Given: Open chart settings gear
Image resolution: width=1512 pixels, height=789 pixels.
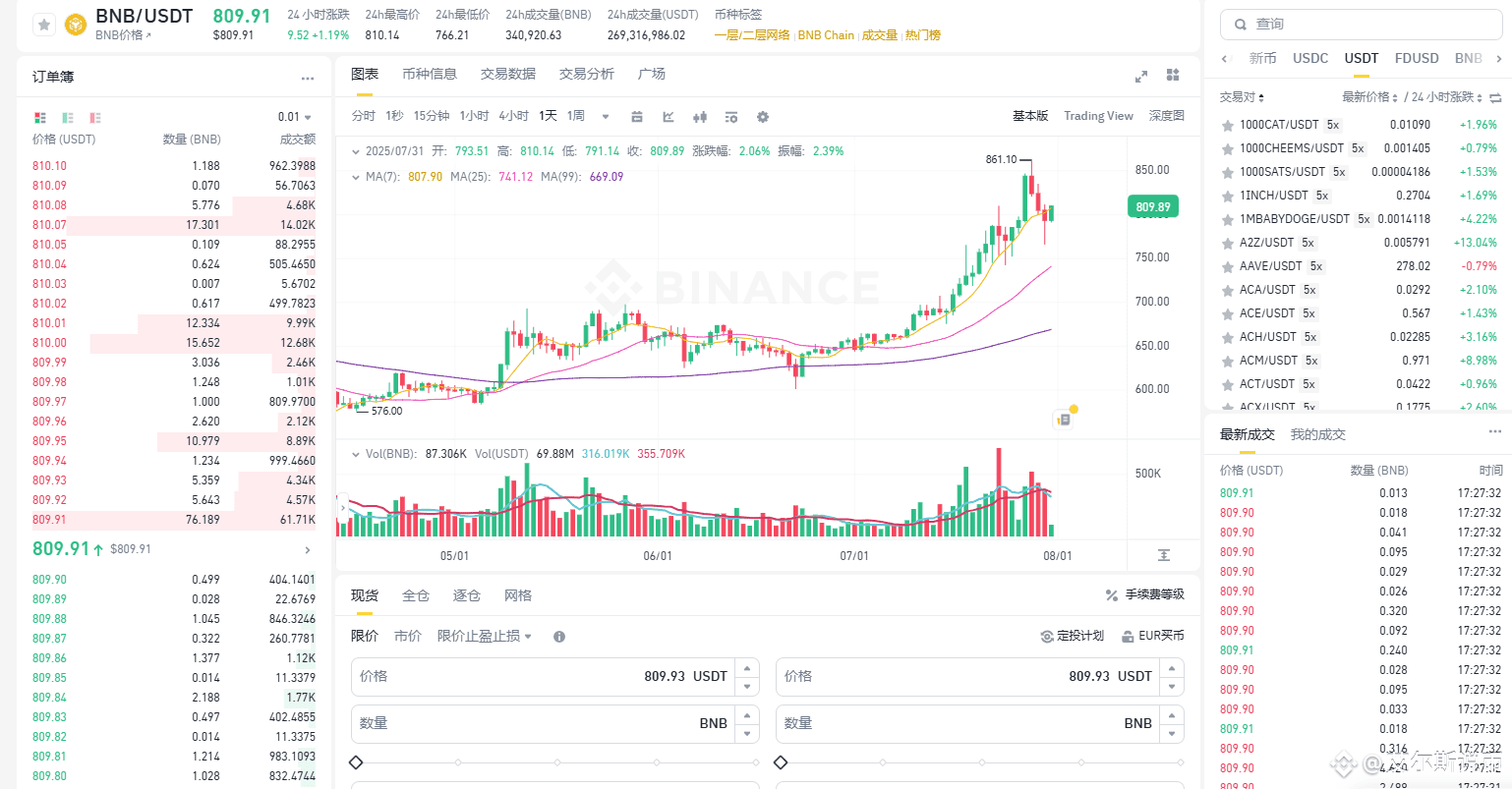Looking at the screenshot, I should click(763, 117).
